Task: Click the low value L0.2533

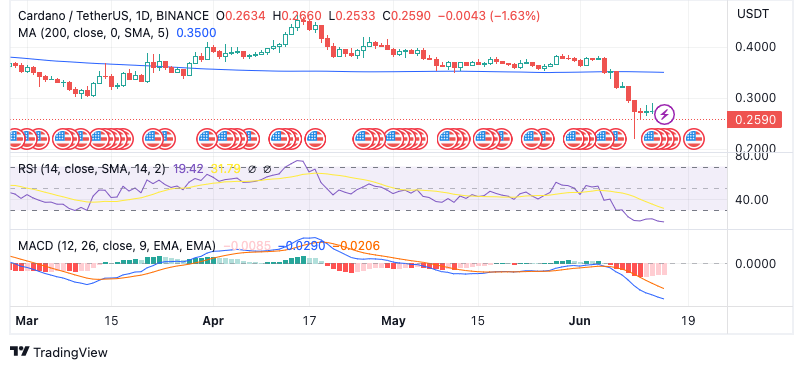Action: [x=352, y=16]
